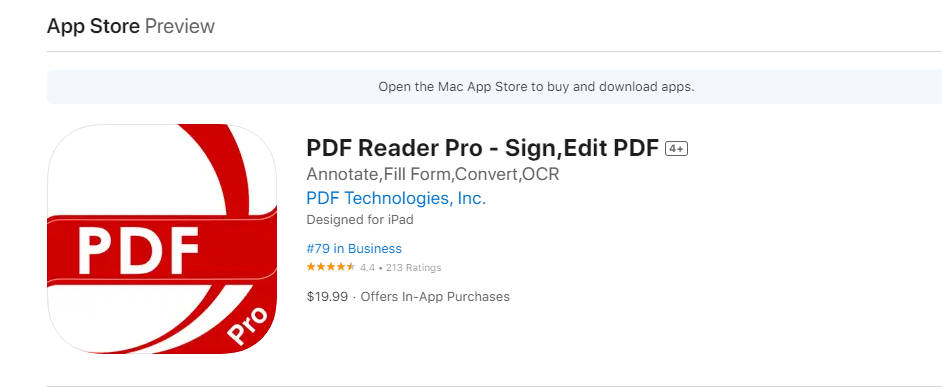Click the Annotate,Fill Form,Convert,OCR subtitle
Viewport: 942px width, 387px height.
tap(433, 174)
